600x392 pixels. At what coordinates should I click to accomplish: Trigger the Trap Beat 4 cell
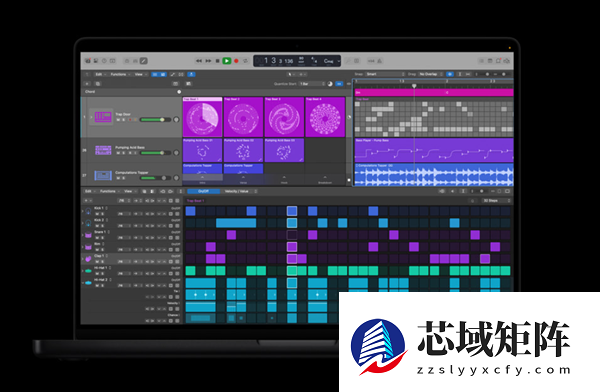tap(325, 117)
